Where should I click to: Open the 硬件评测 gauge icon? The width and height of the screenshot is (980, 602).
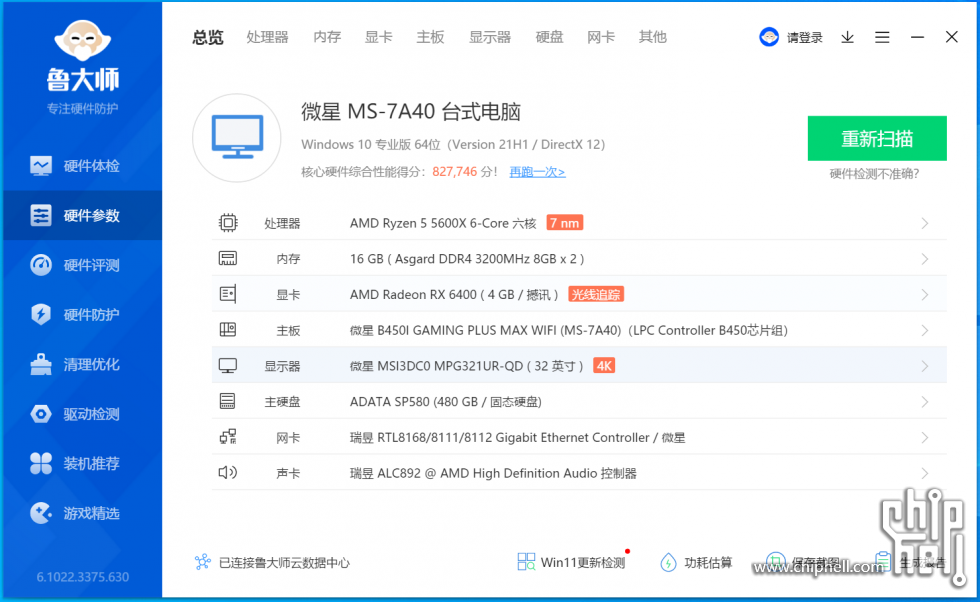pos(41,265)
